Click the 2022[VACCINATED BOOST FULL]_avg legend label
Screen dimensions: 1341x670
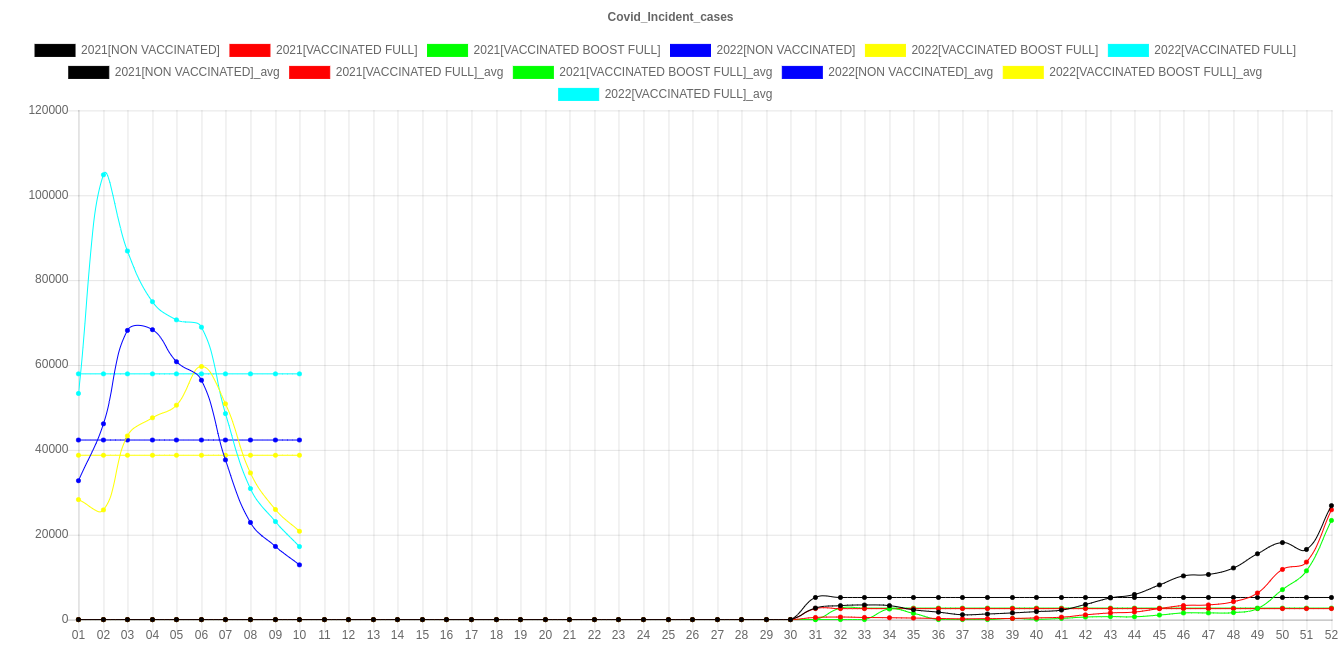(x=1155, y=72)
